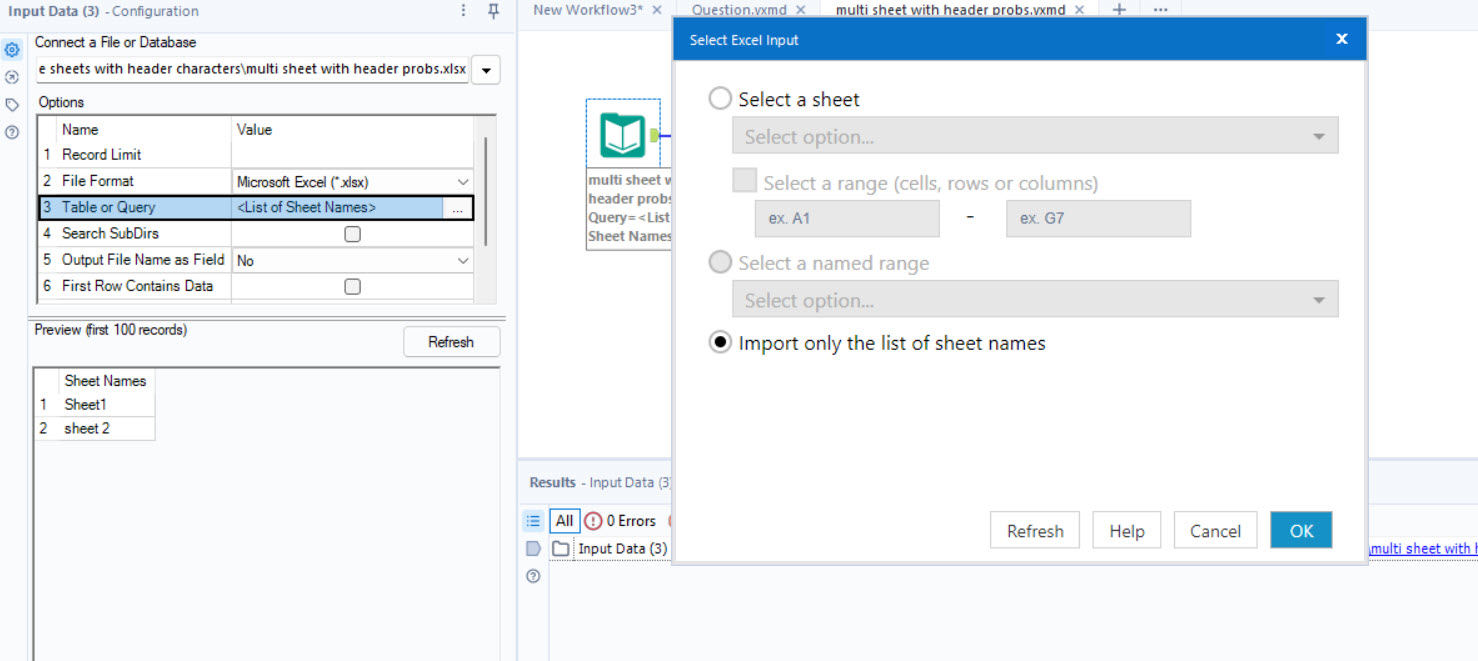Open the File Format dropdown
The width and height of the screenshot is (1478, 661).
tap(462, 180)
